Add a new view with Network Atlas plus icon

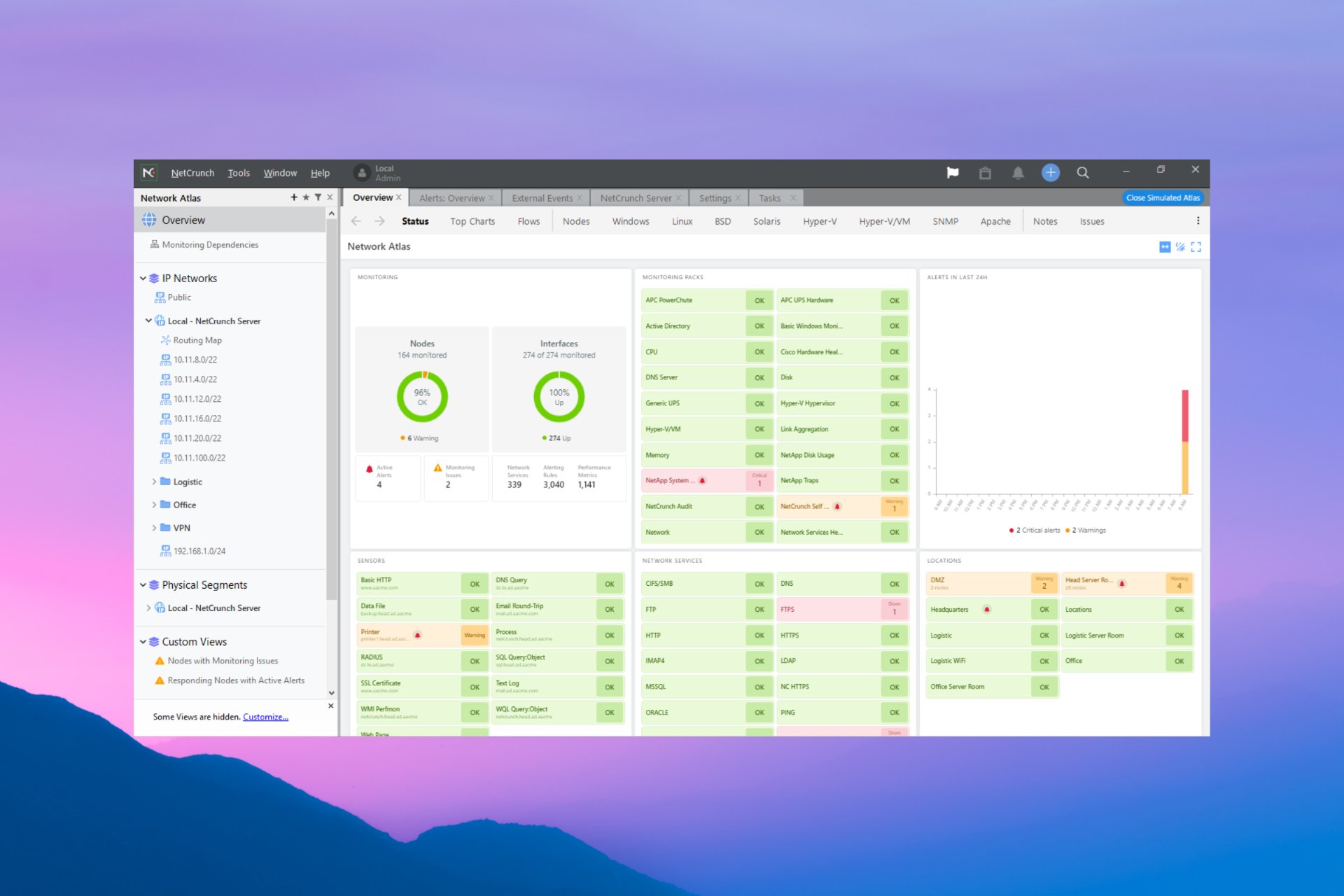point(294,197)
